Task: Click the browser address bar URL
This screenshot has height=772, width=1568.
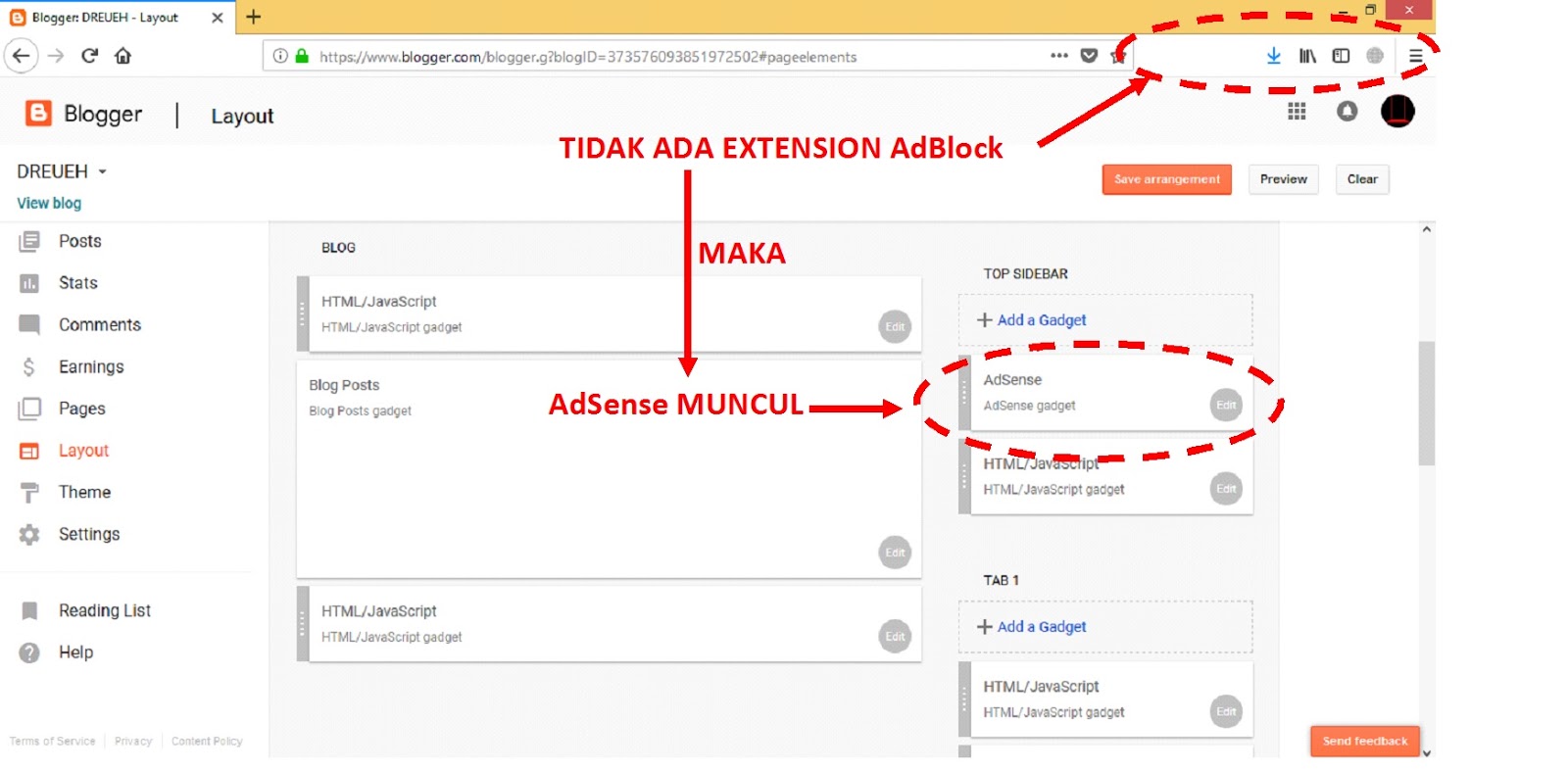Action: (x=588, y=57)
